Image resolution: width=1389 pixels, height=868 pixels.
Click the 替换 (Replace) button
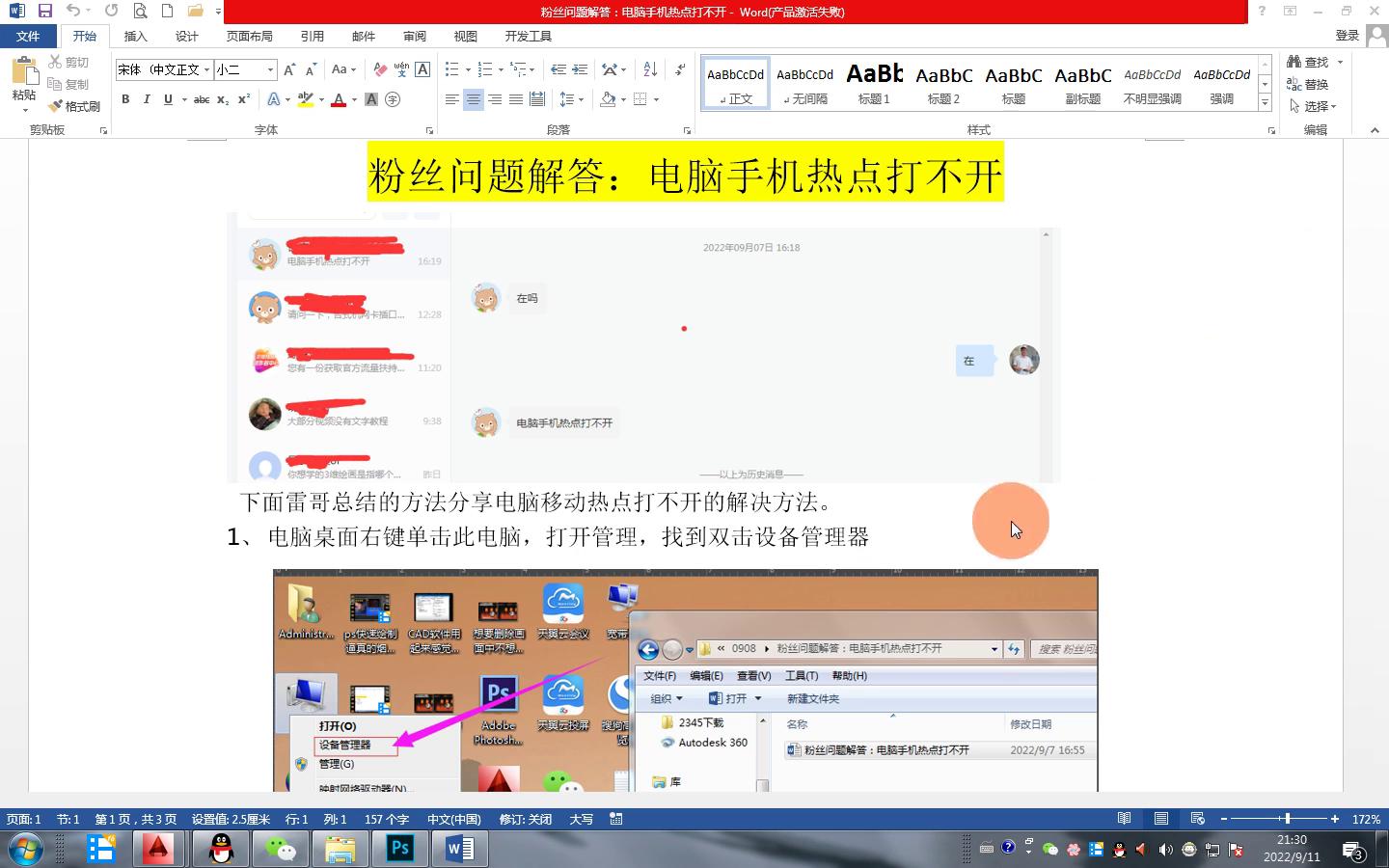pyautogui.click(x=1308, y=84)
